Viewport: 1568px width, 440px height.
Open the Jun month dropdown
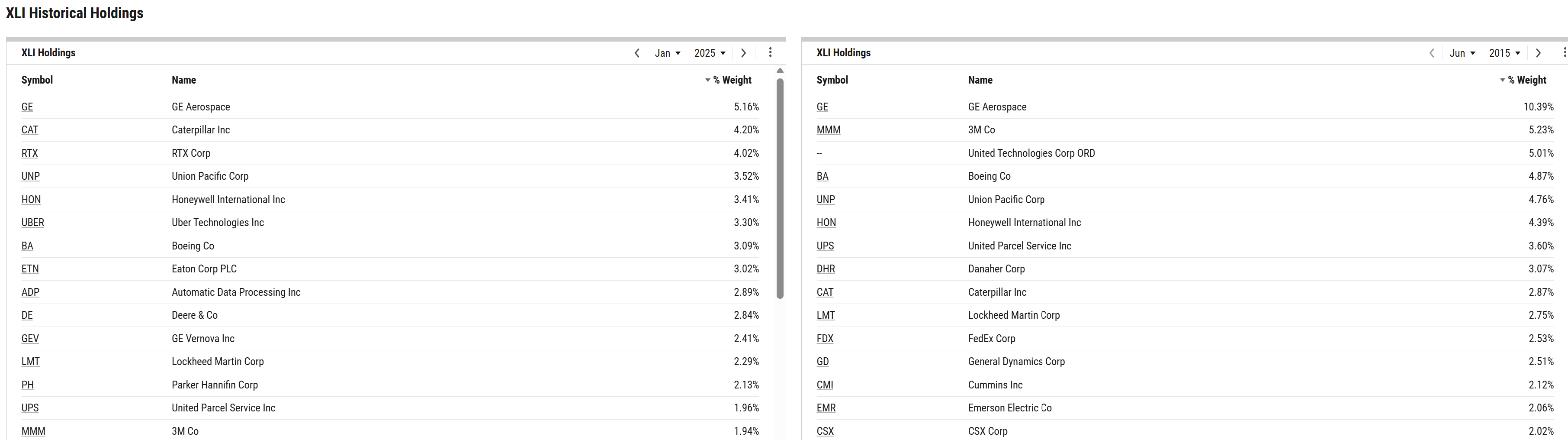pos(1462,53)
